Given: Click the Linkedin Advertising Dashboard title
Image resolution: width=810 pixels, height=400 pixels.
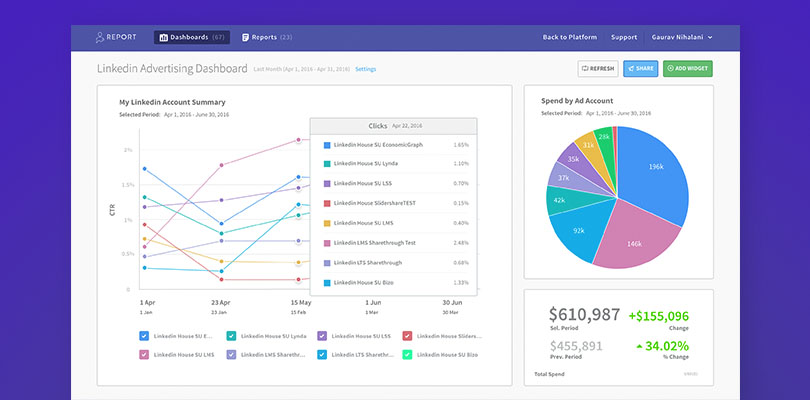Looking at the screenshot, I should tap(172, 68).
